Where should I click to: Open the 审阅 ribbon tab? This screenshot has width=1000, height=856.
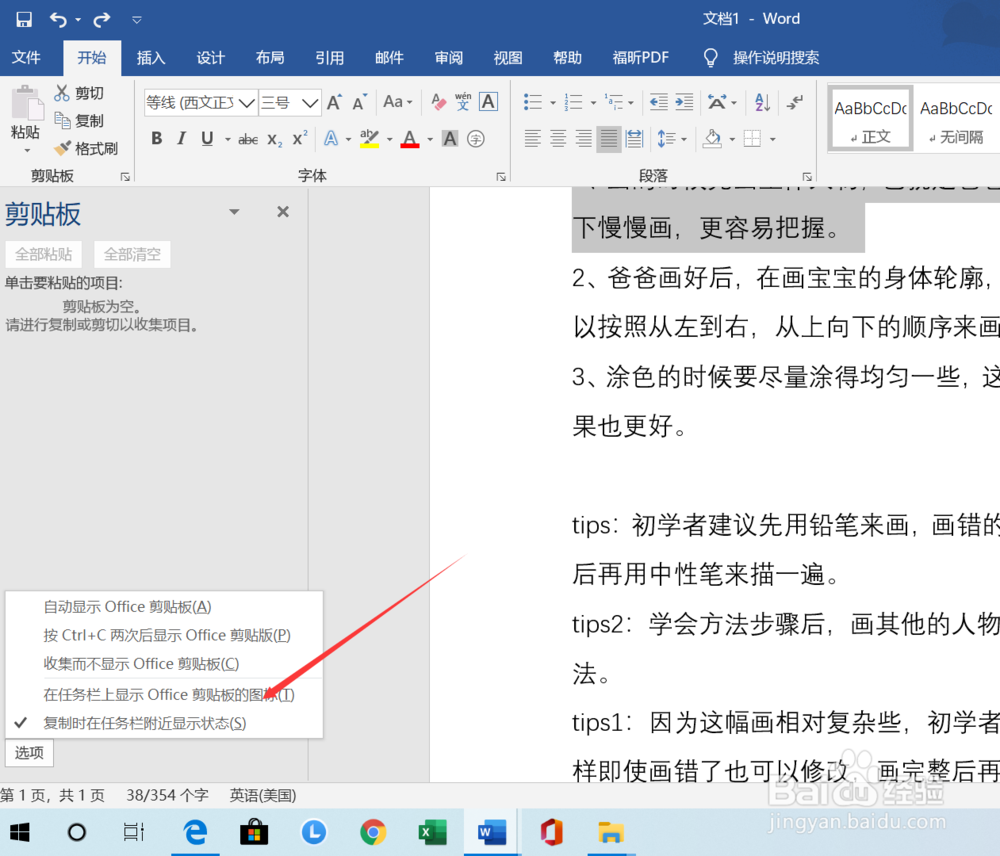click(x=448, y=58)
